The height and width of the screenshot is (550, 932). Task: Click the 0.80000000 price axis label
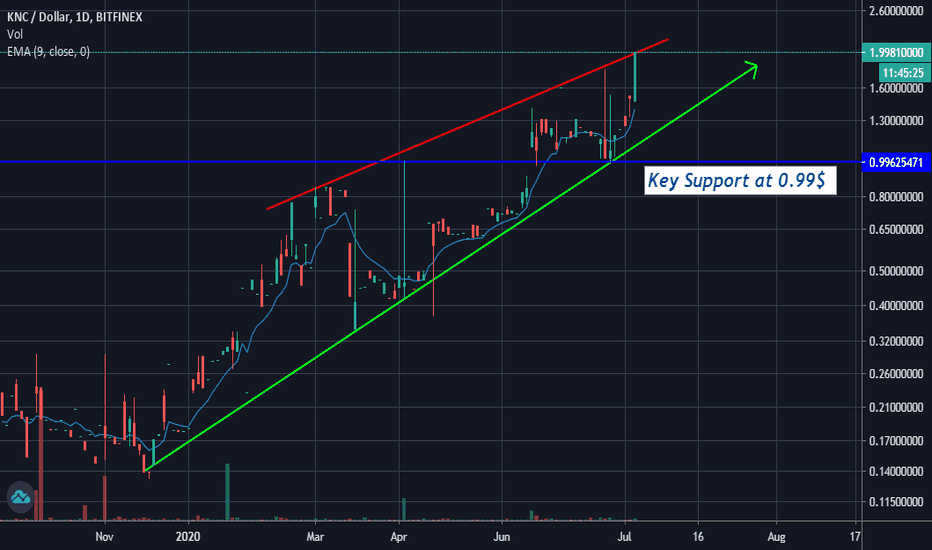click(896, 197)
